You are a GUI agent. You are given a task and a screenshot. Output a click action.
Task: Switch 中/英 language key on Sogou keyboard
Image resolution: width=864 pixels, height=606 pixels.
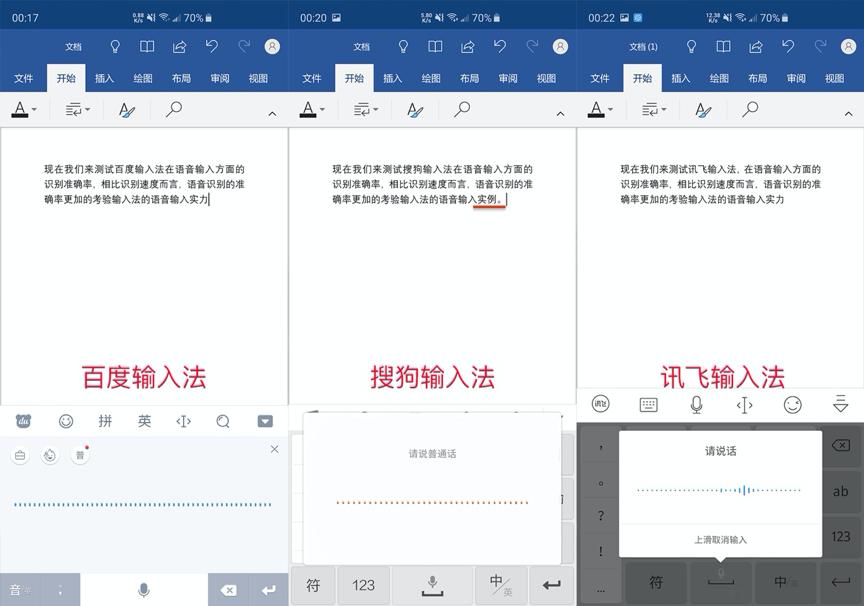502,584
